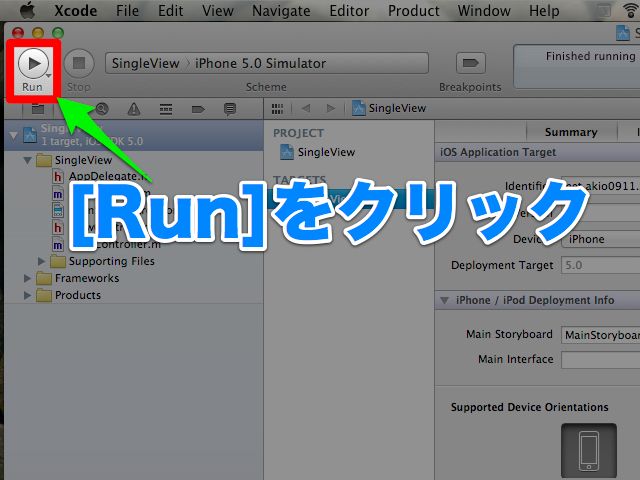The image size is (640, 480).
Task: Expand the Frameworks folder
Action: (x=27, y=278)
